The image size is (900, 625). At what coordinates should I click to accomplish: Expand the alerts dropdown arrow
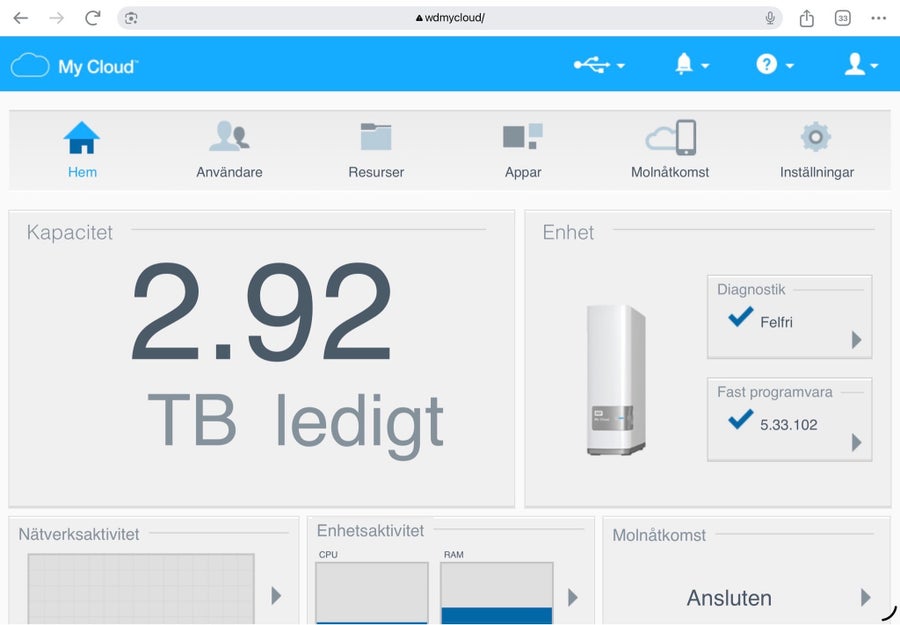[705, 66]
